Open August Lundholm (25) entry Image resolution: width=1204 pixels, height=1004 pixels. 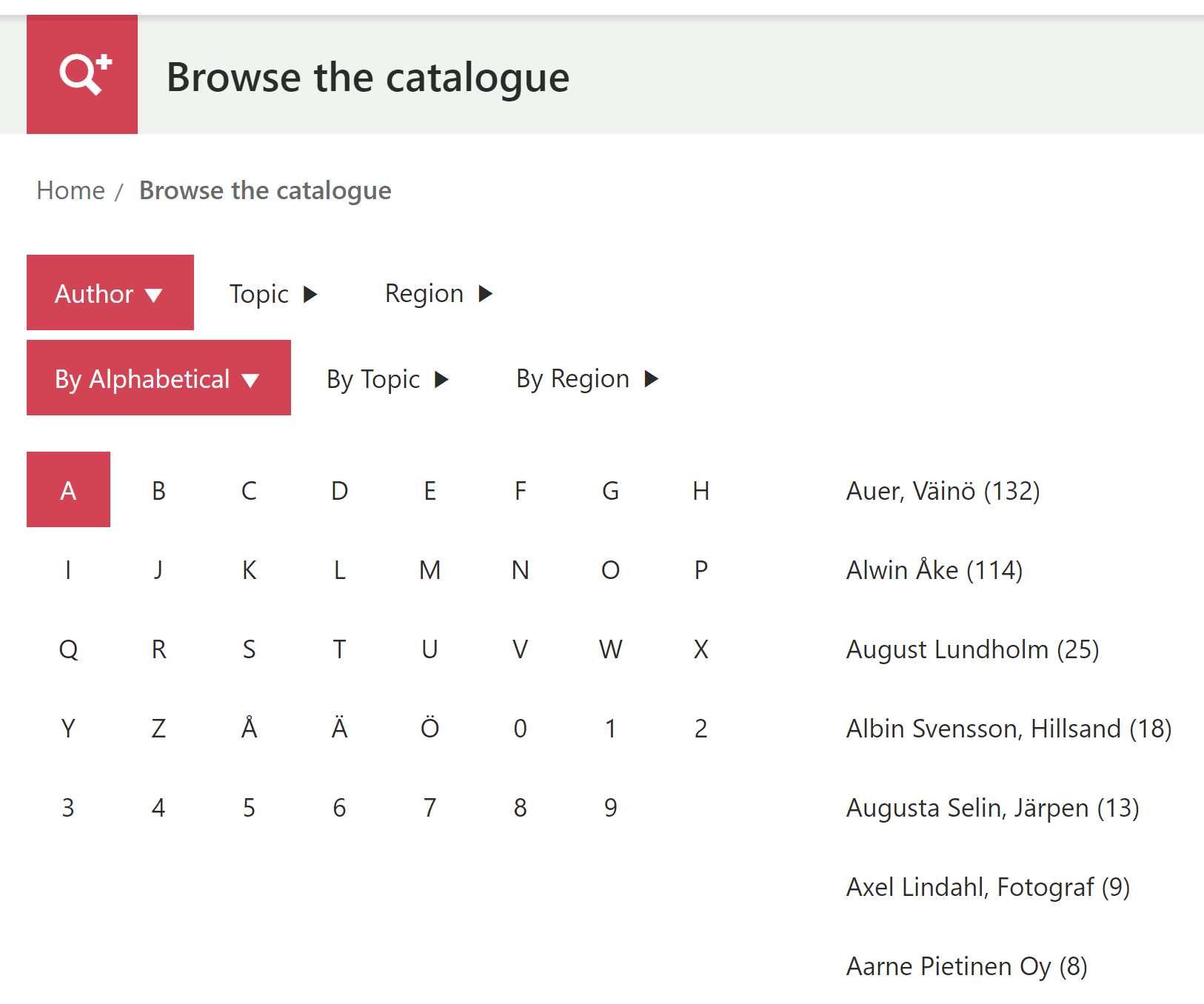[972, 649]
